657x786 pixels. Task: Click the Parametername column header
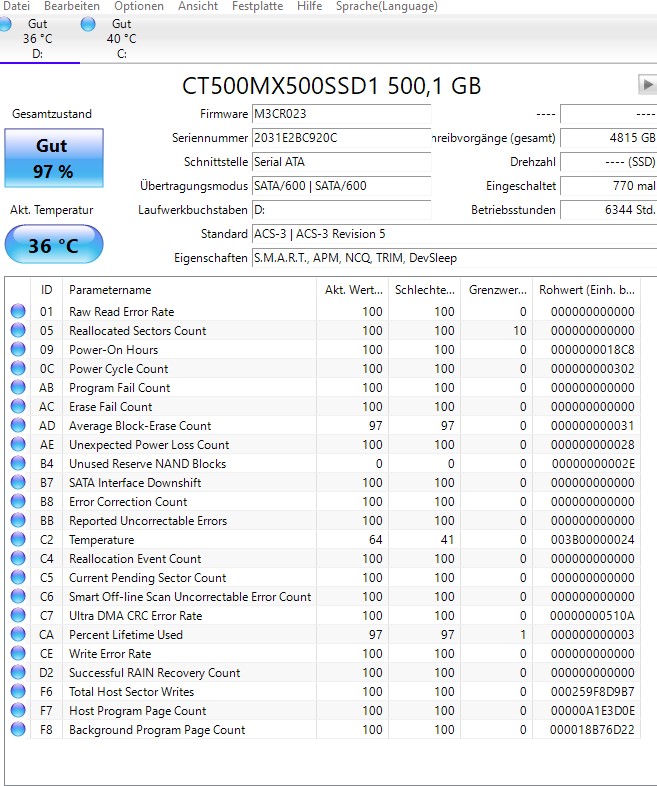click(x=189, y=290)
